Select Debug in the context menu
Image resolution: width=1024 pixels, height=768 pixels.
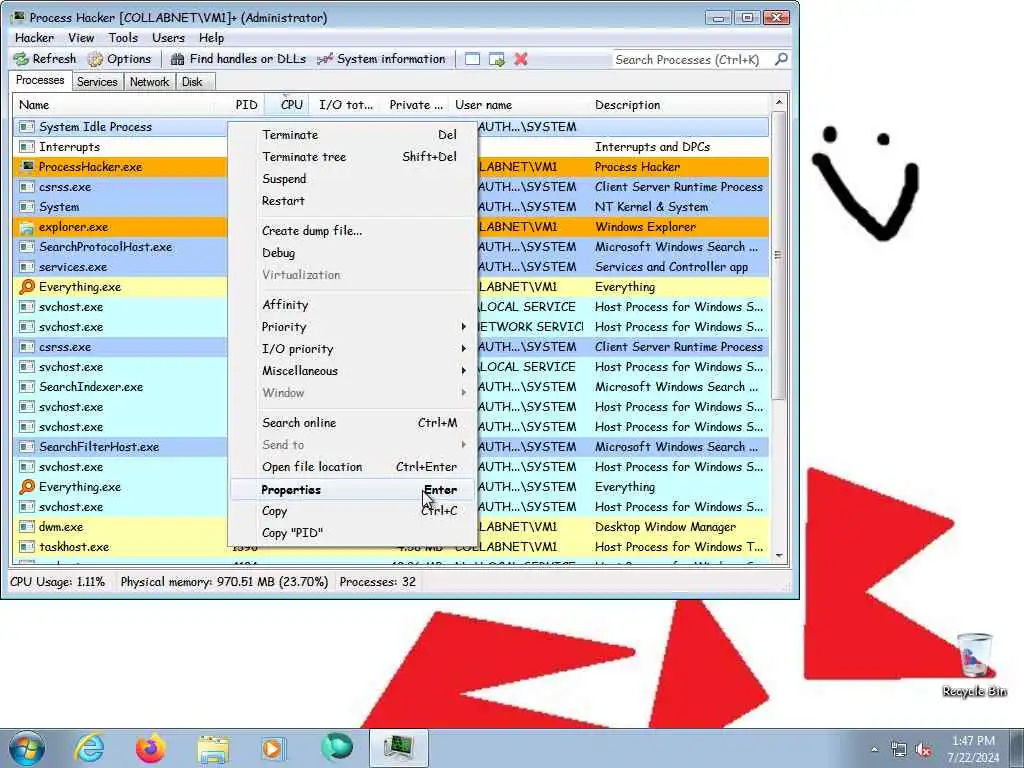coord(353,253)
